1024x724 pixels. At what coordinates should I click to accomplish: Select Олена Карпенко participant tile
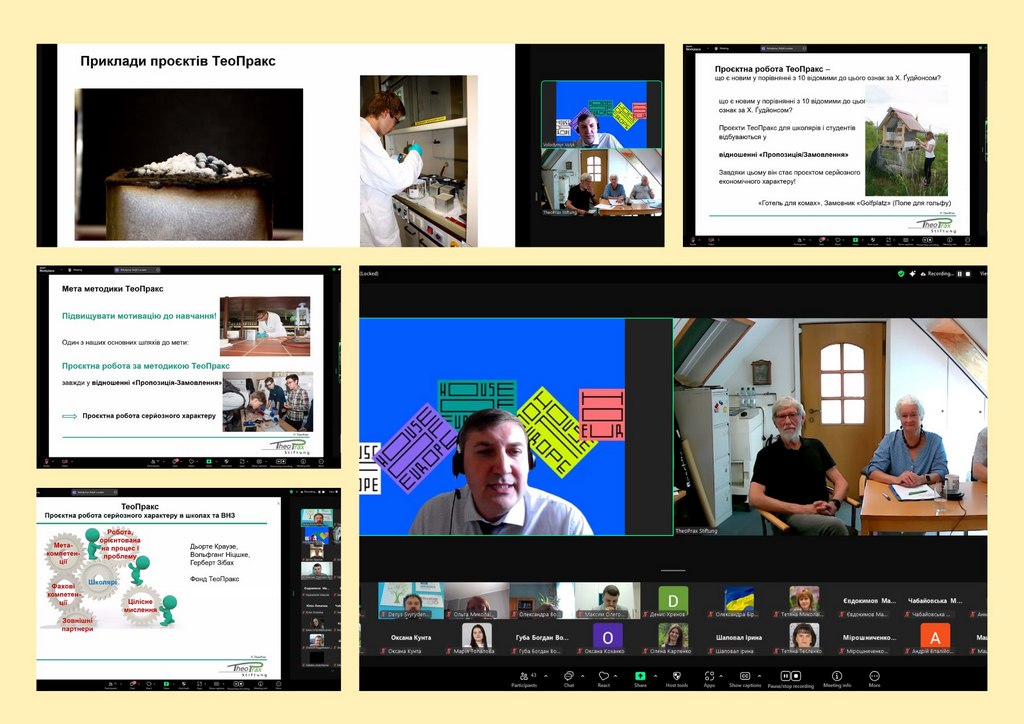pos(673,638)
